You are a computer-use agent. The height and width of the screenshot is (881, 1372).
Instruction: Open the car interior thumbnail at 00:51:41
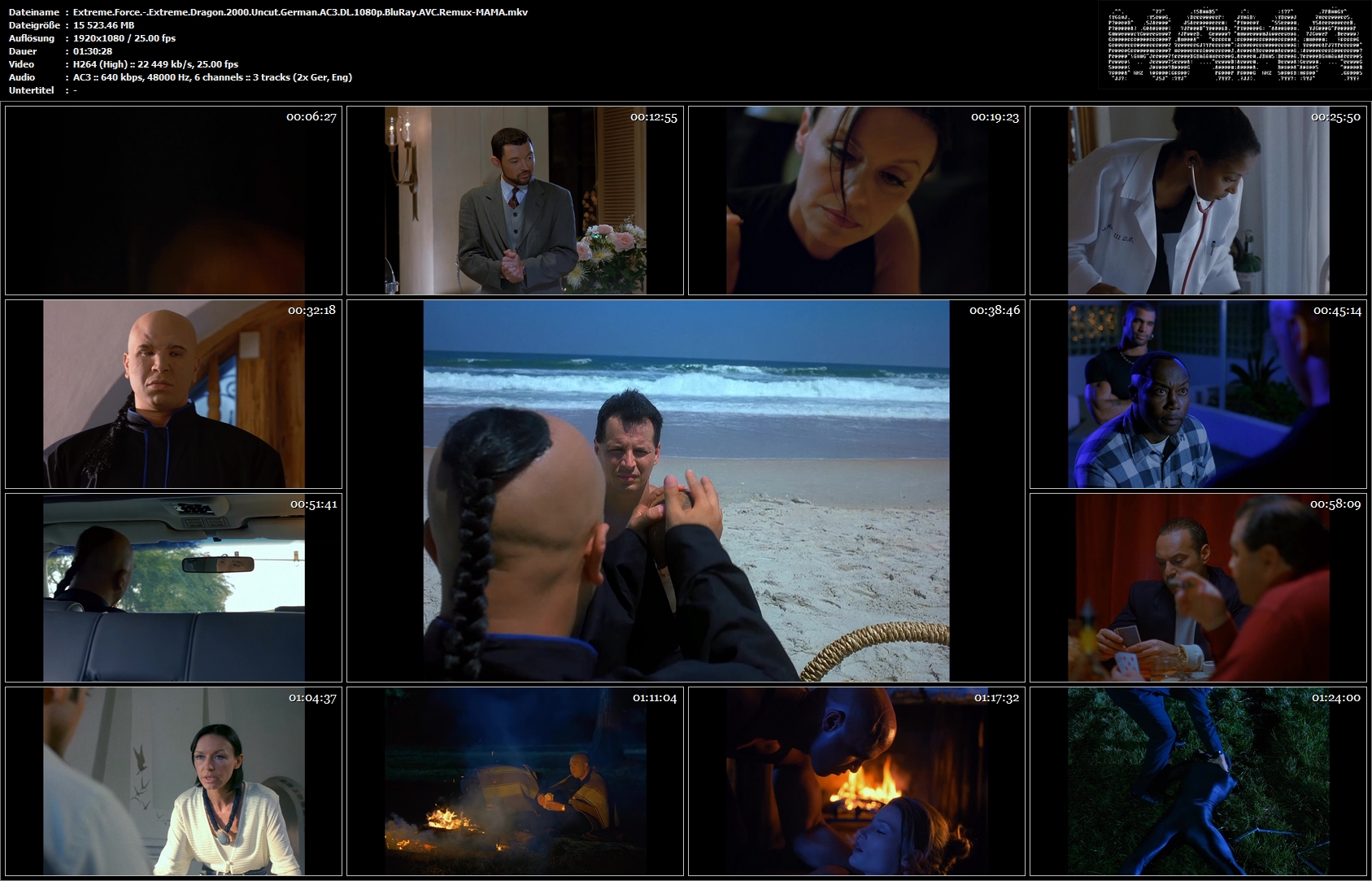(x=173, y=587)
